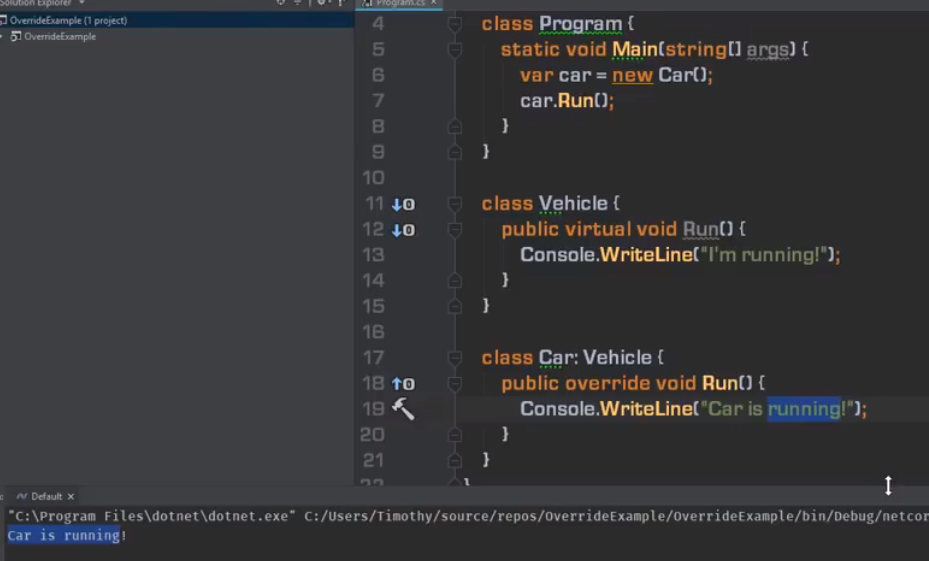Click the var keyword on line 6

coord(537,76)
